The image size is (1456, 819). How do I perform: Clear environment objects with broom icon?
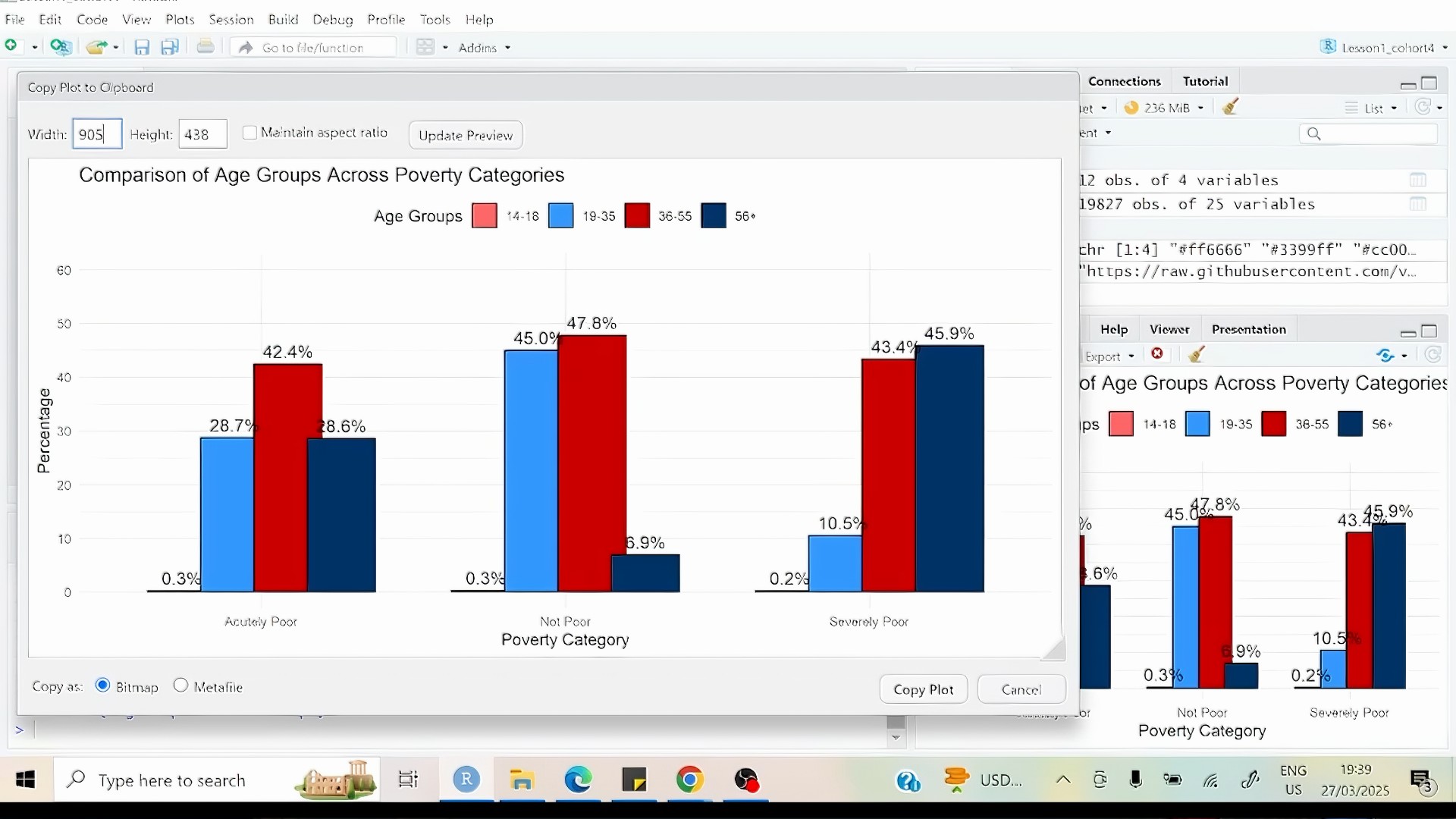click(x=1232, y=107)
